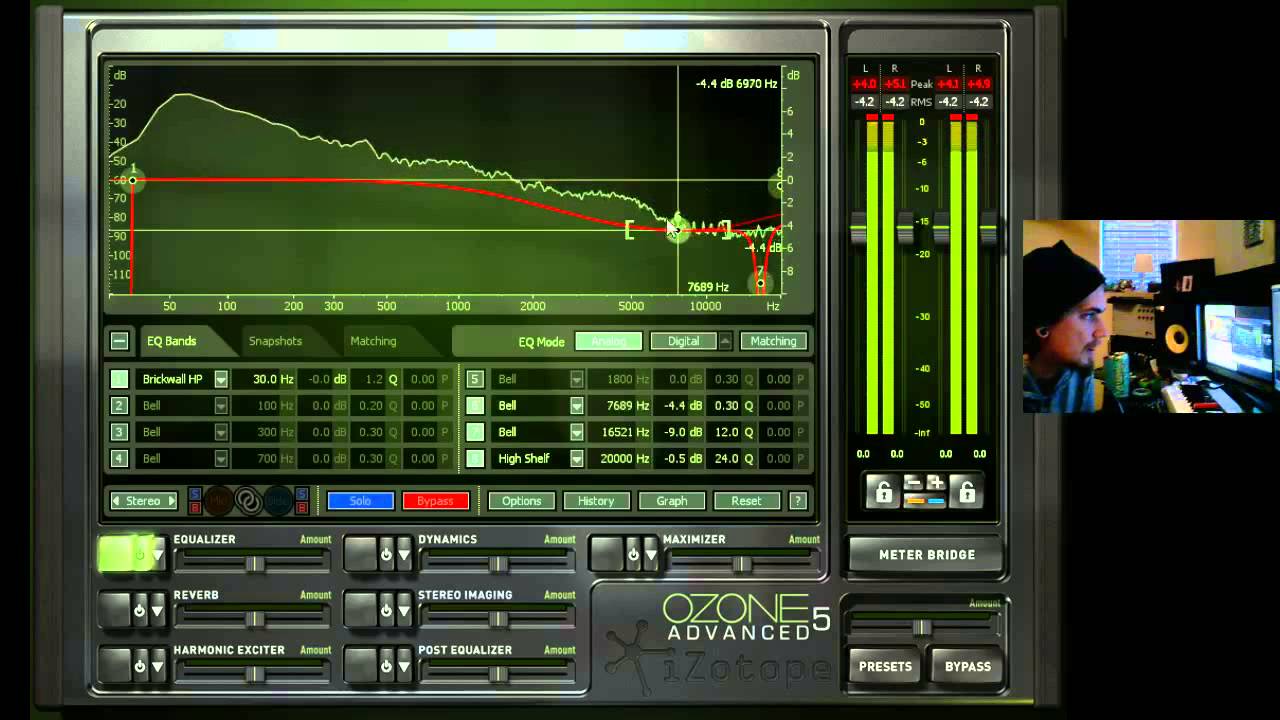The height and width of the screenshot is (720, 1280).
Task: Open the Meter Bridge
Action: point(926,555)
